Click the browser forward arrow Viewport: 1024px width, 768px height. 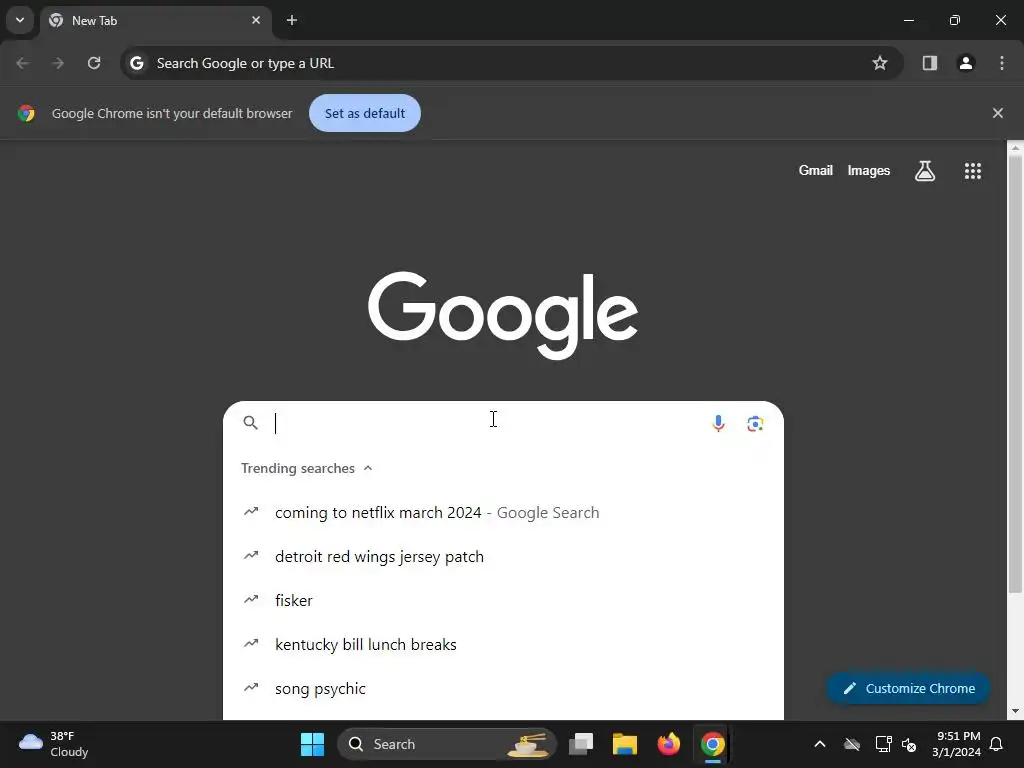point(58,63)
